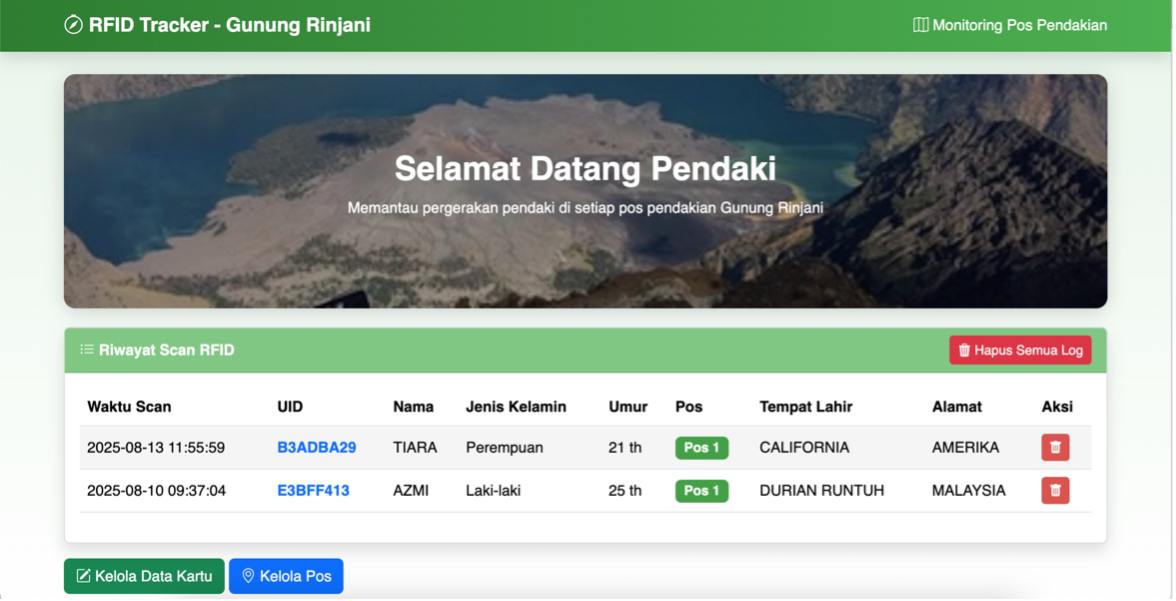This screenshot has height=601, width=1176.
Task: Open the UID link B3ADBA29
Action: click(316, 447)
